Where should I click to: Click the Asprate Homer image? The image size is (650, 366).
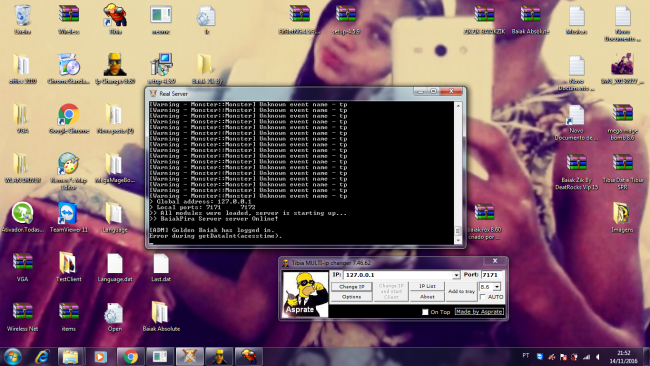click(x=305, y=294)
